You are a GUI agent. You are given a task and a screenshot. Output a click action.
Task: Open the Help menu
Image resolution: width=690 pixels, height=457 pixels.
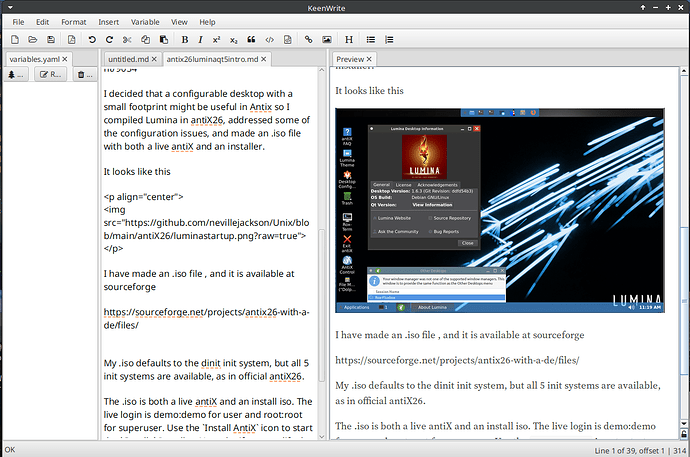[207, 22]
